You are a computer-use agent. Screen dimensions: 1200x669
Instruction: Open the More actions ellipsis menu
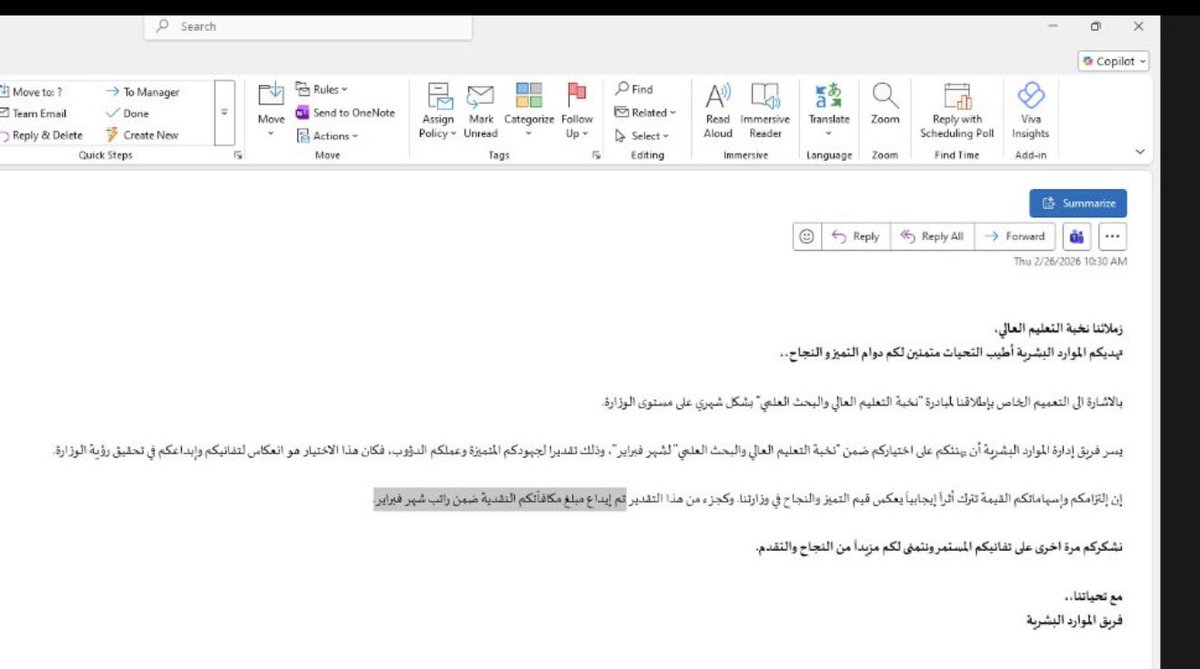click(x=1113, y=236)
